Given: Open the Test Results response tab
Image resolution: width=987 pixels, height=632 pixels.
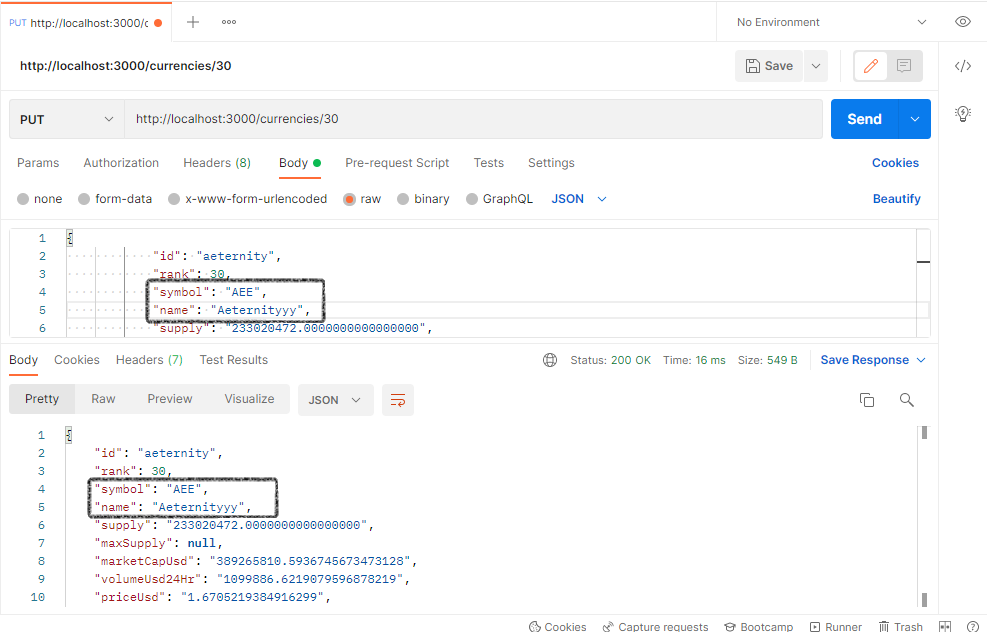Looking at the screenshot, I should click(233, 359).
